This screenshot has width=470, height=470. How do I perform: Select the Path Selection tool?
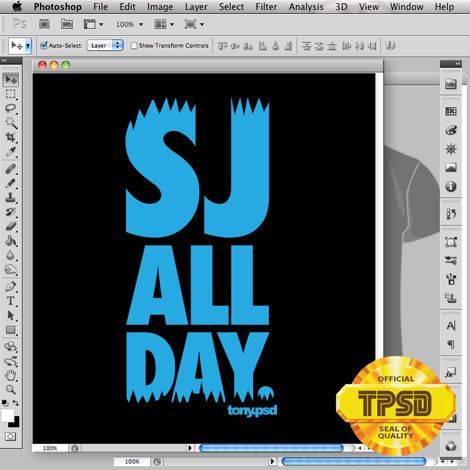tap(11, 315)
